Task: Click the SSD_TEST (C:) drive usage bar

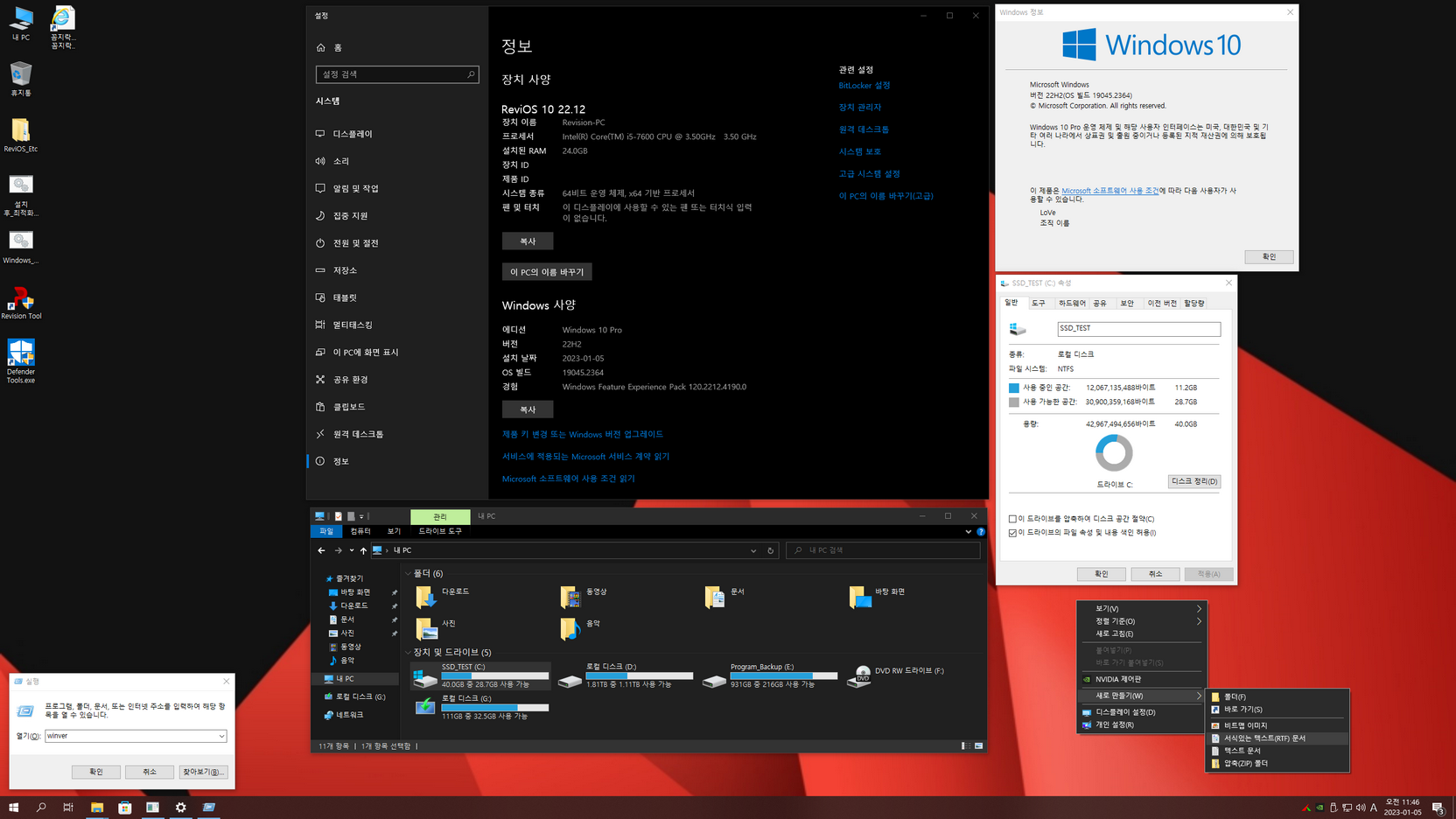Action: [495, 675]
